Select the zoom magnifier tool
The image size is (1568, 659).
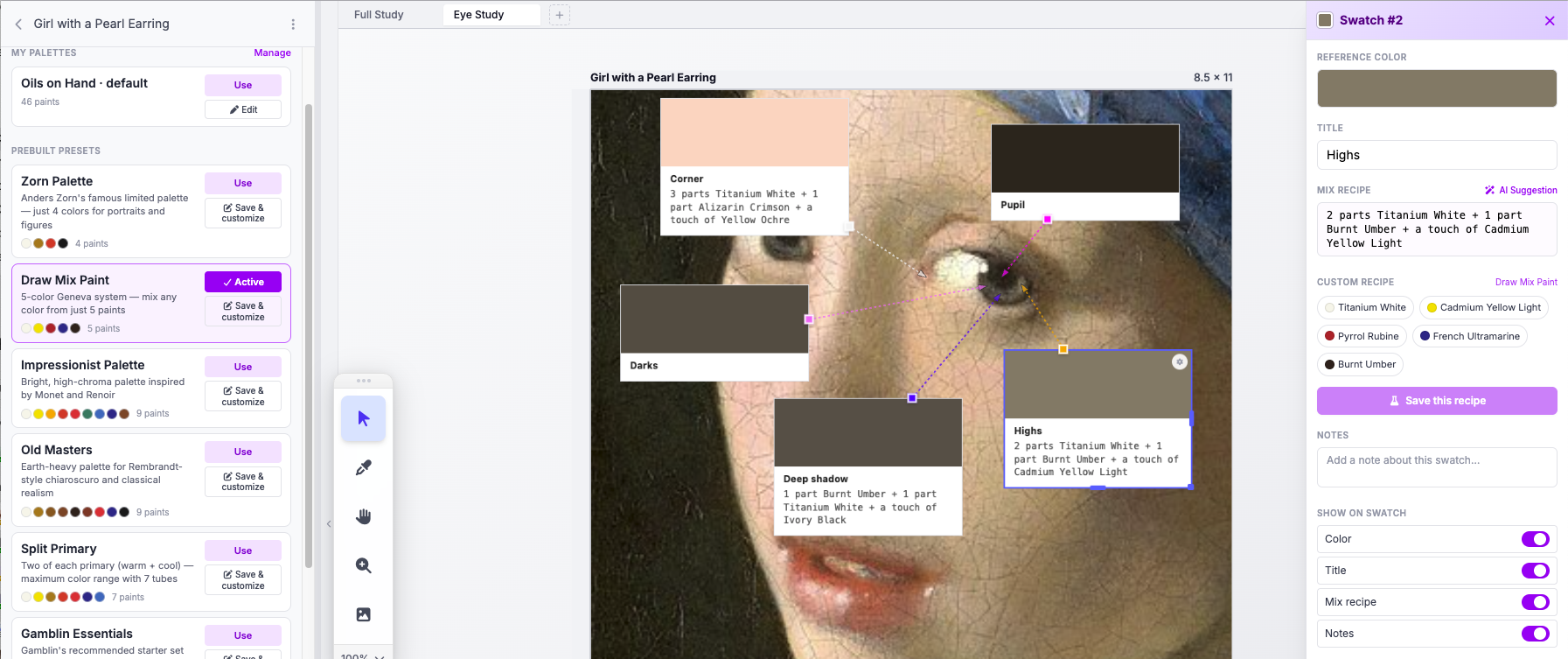(x=364, y=565)
